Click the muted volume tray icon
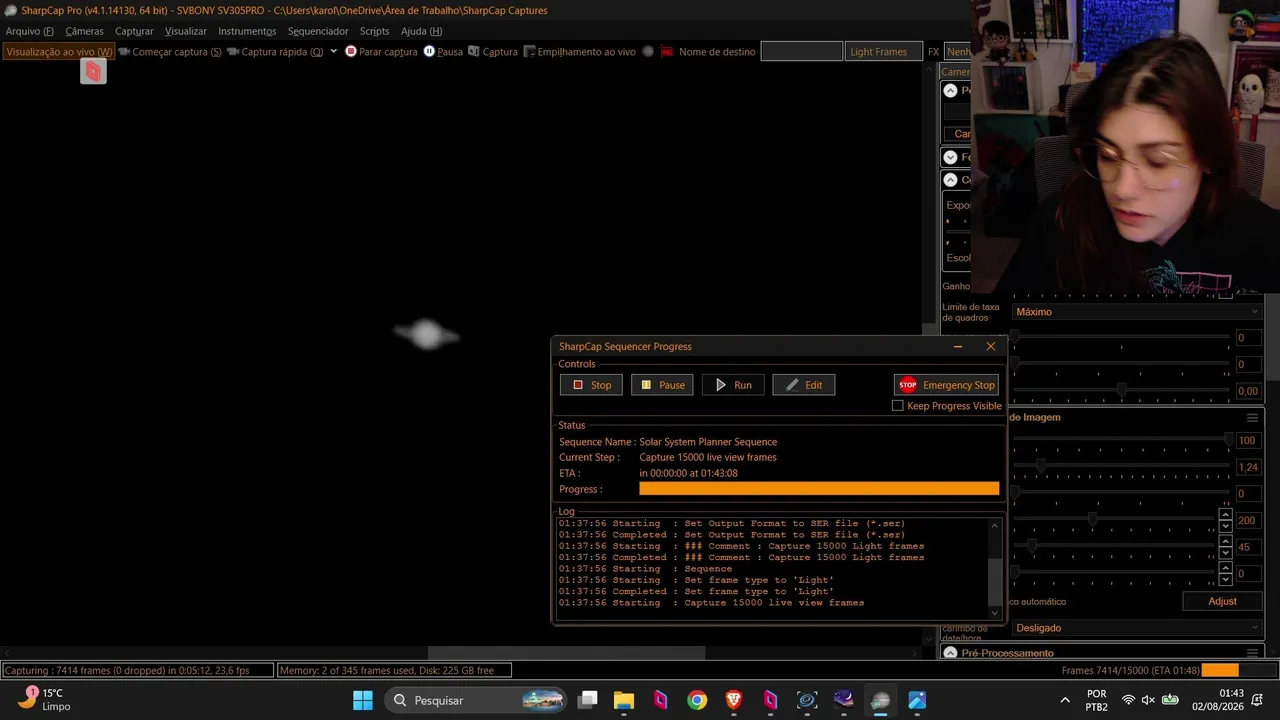 coord(1148,700)
